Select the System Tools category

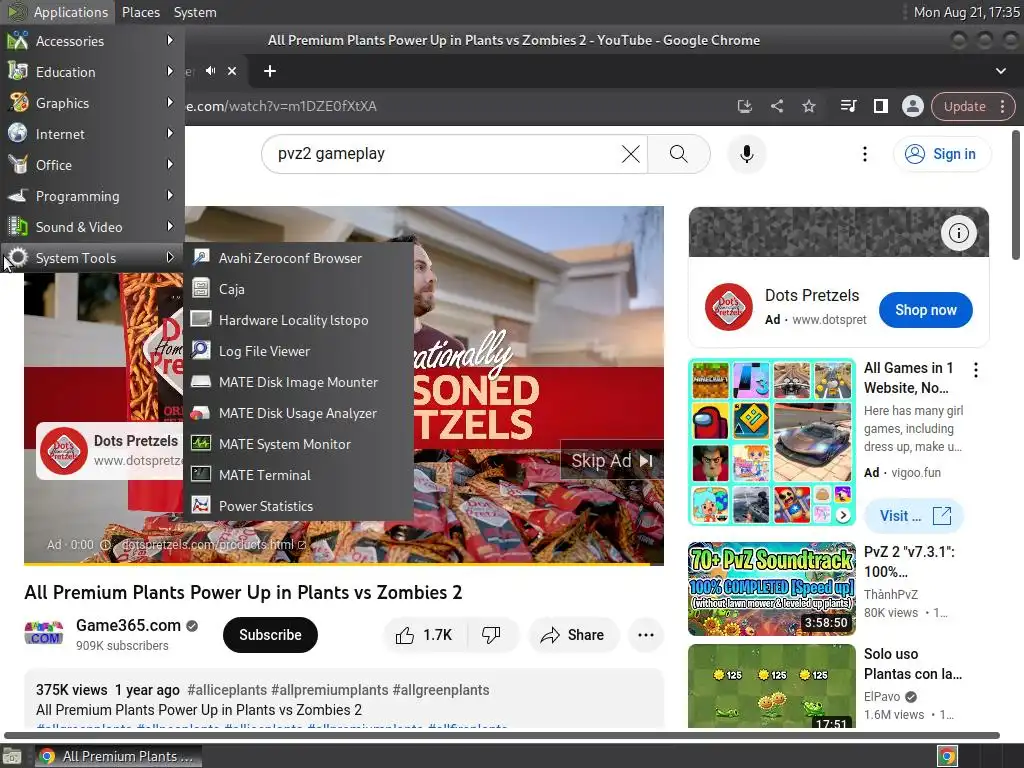click(x=92, y=258)
